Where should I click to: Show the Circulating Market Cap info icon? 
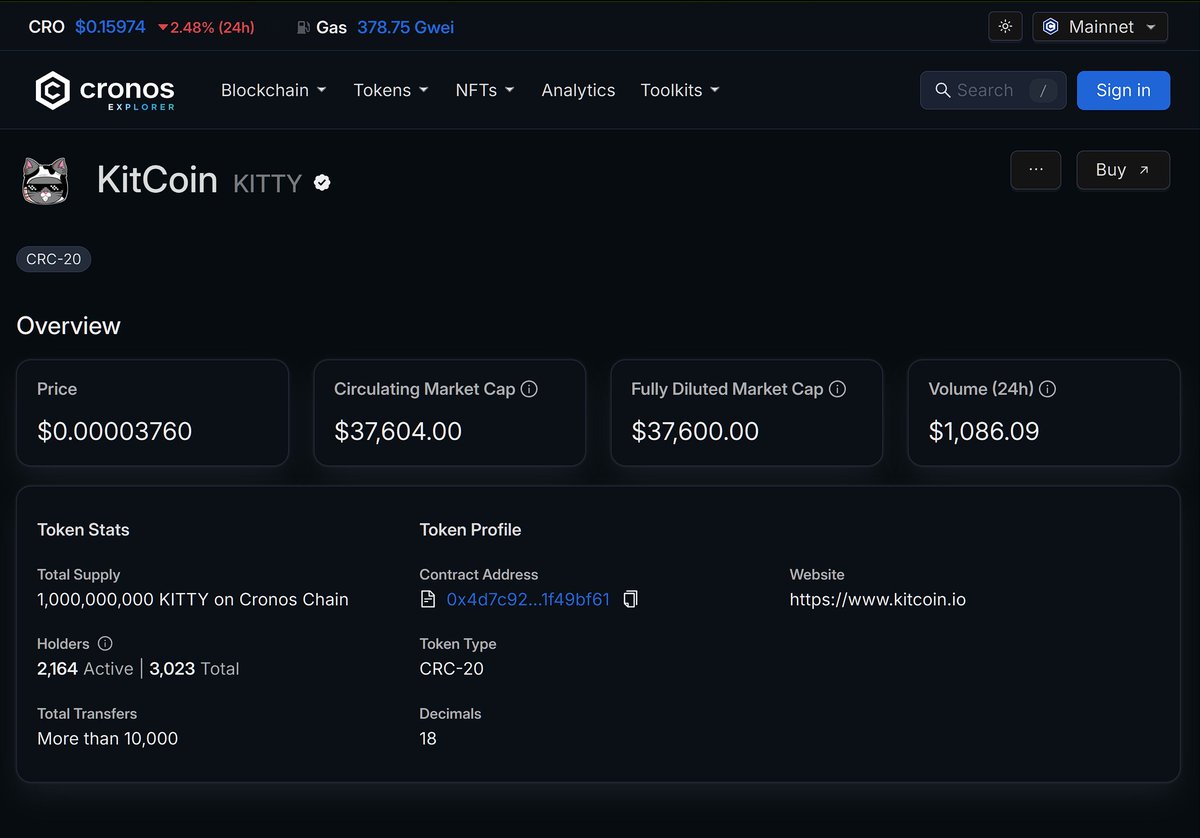coord(530,389)
